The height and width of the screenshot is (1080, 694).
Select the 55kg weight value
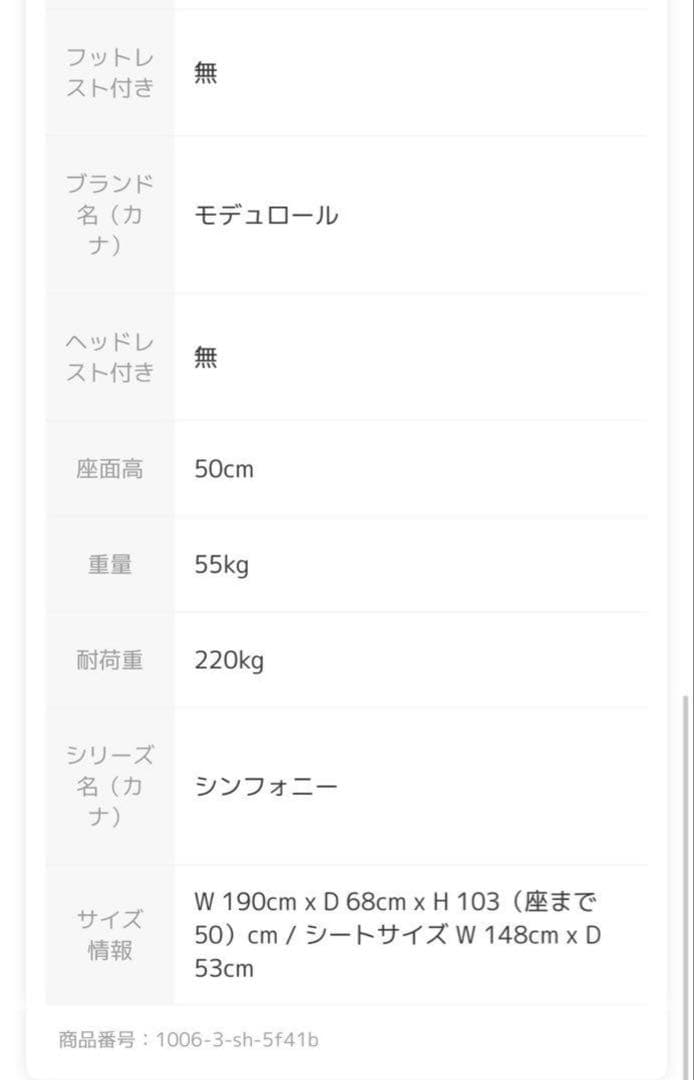tap(222, 565)
